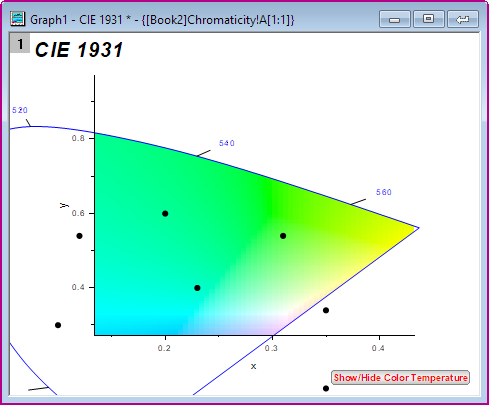Click the 540 wavelength label
Screen dimensions: 489x405
point(227,143)
